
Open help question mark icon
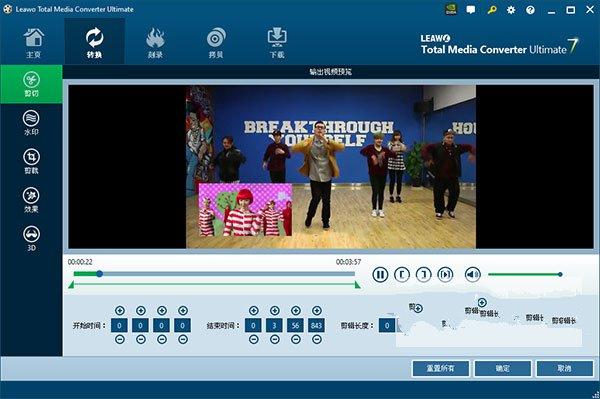pos(530,10)
